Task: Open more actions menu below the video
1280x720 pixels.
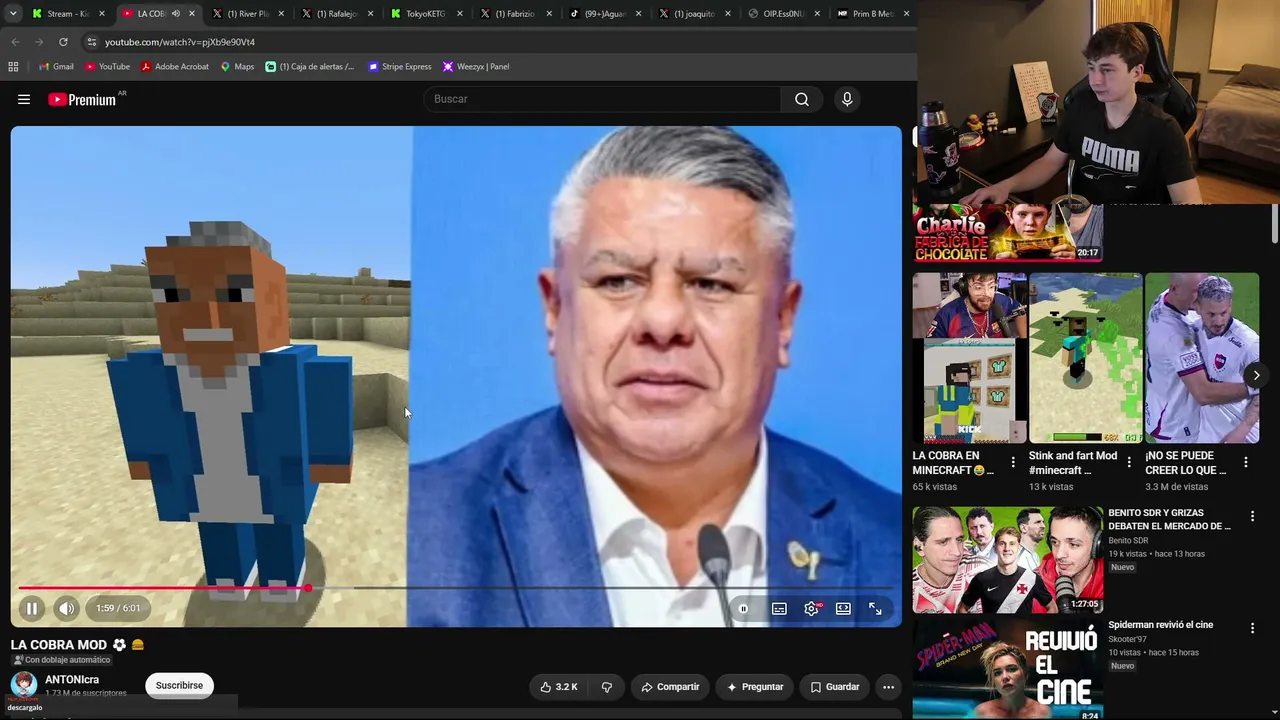Action: tap(888, 687)
